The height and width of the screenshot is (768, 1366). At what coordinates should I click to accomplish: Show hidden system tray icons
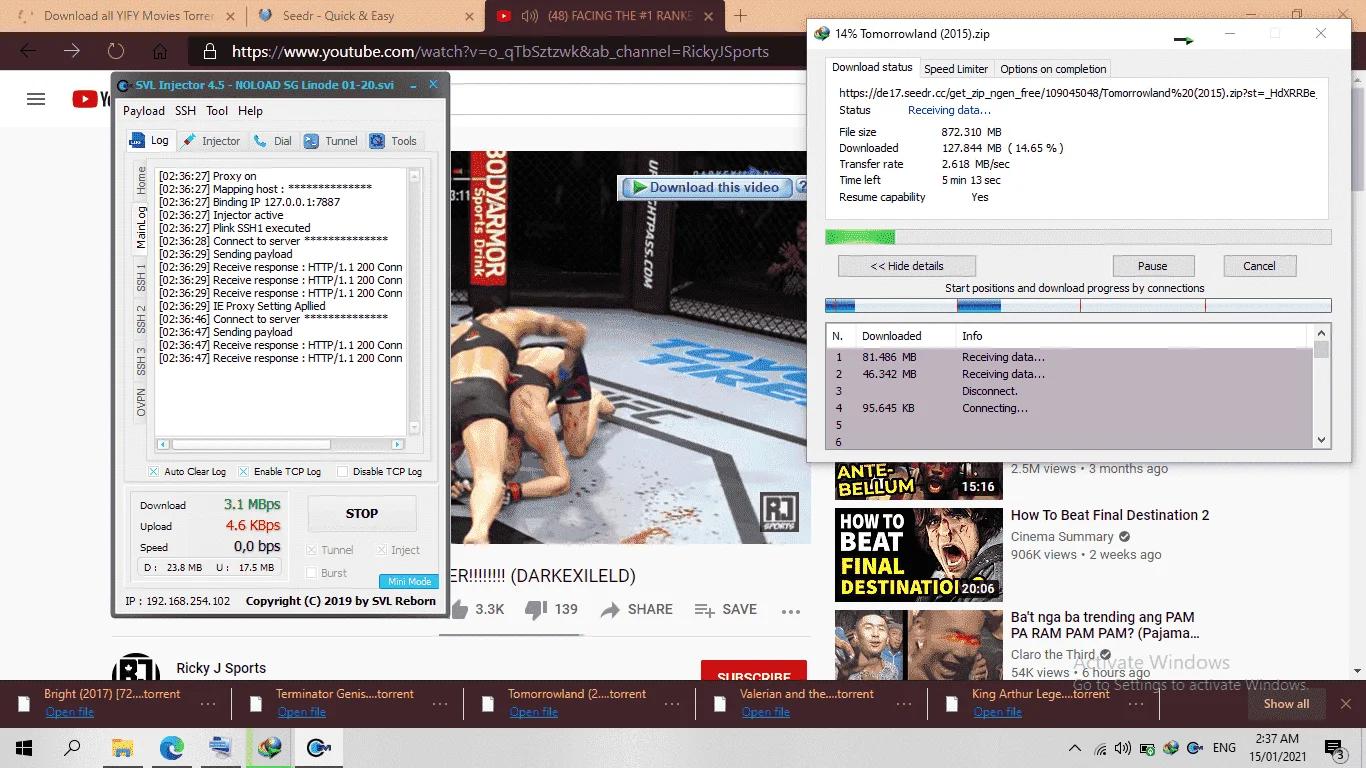click(1075, 748)
